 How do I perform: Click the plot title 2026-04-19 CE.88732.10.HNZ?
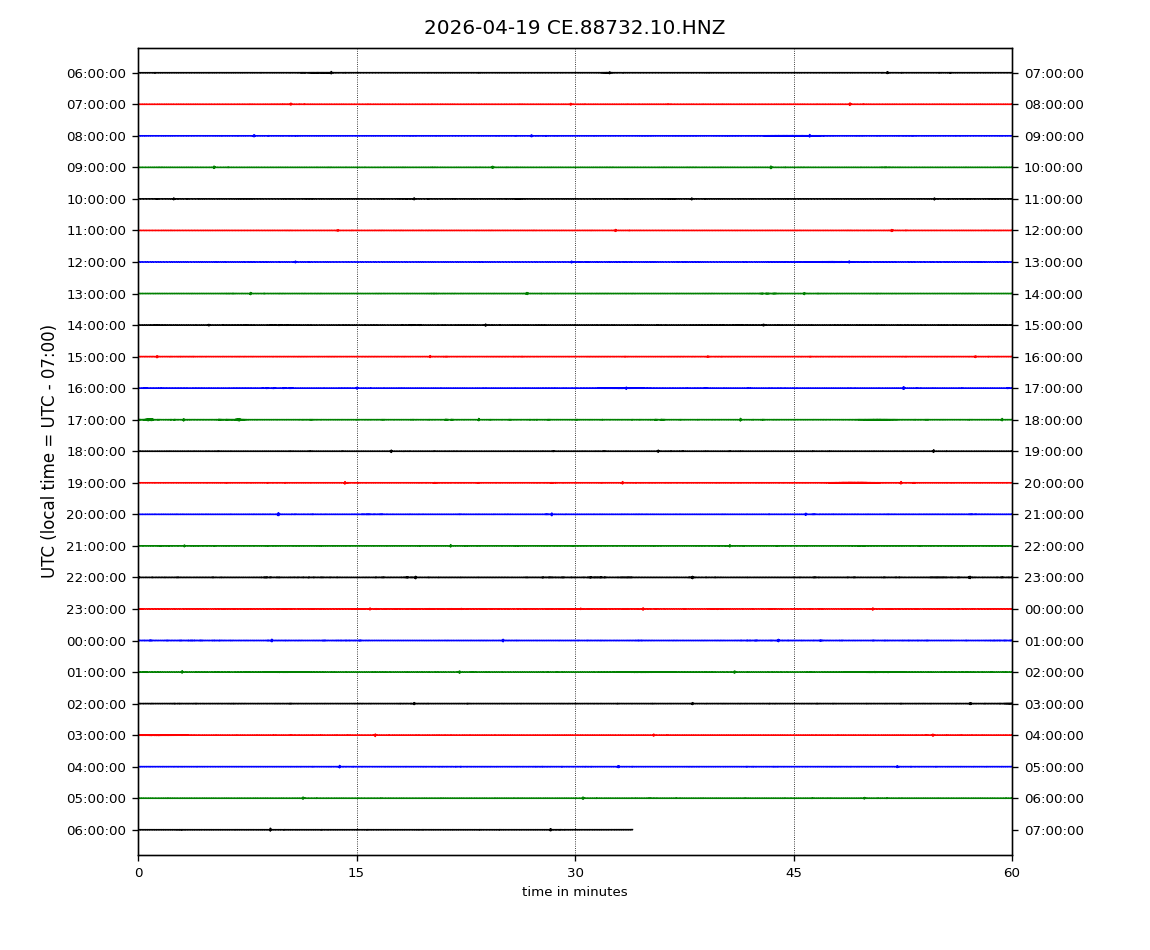(574, 28)
